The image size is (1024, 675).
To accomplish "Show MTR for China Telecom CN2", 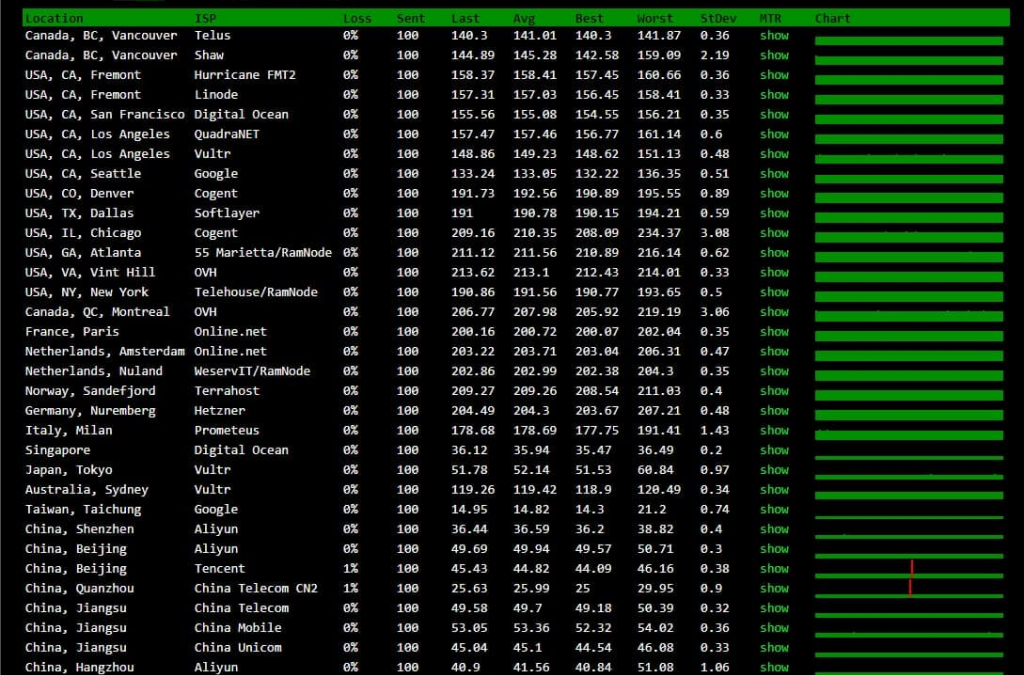I will (774, 588).
